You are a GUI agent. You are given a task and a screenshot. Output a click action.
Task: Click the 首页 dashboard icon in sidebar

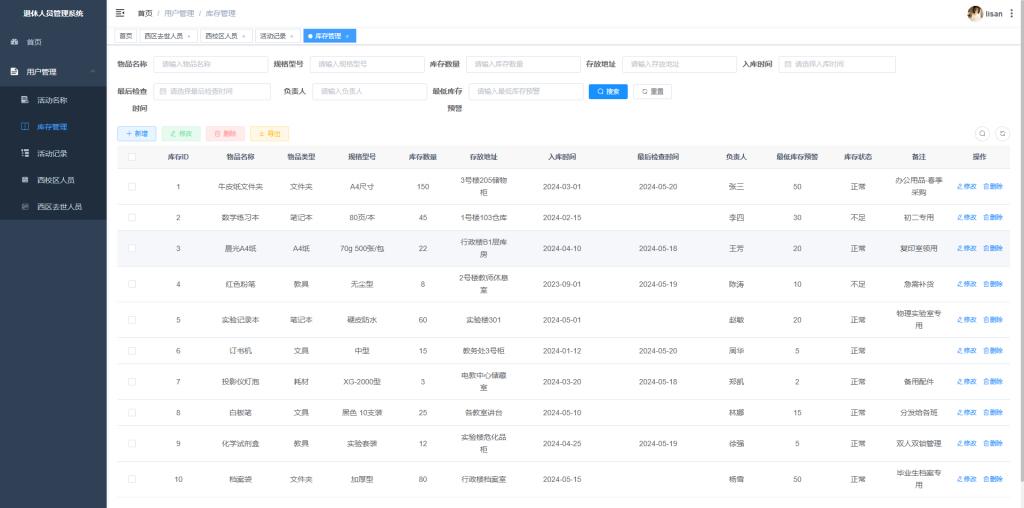coord(14,42)
